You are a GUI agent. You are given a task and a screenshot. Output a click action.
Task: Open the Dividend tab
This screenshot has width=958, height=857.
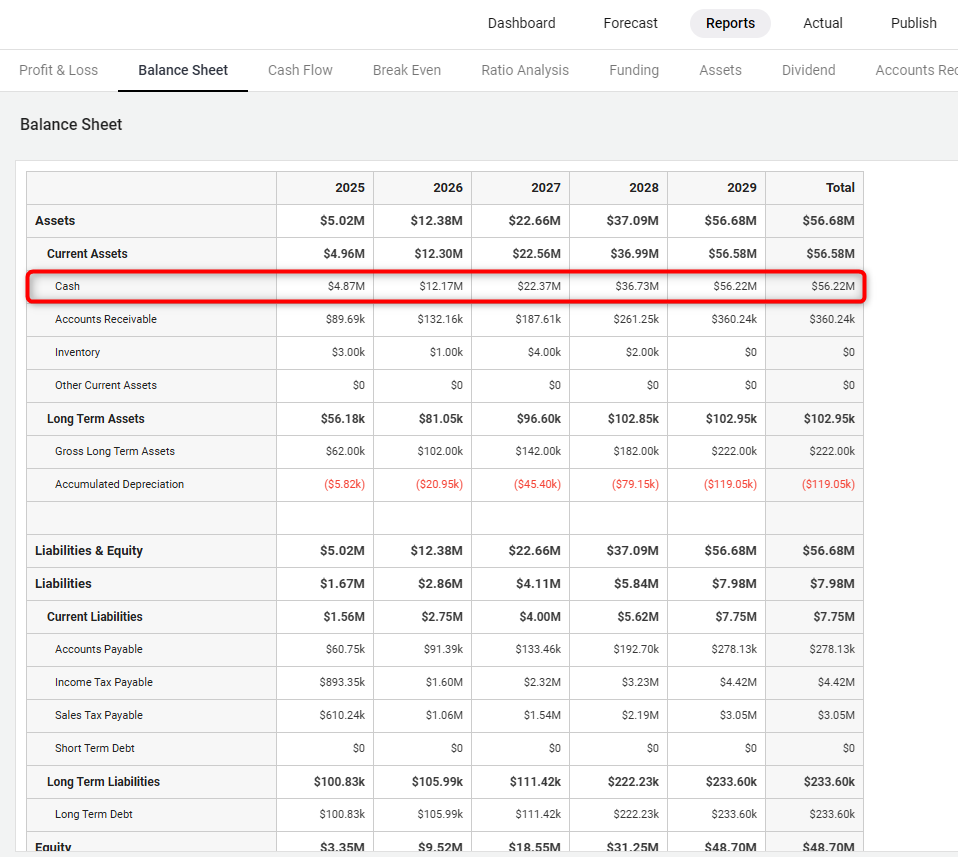808,70
